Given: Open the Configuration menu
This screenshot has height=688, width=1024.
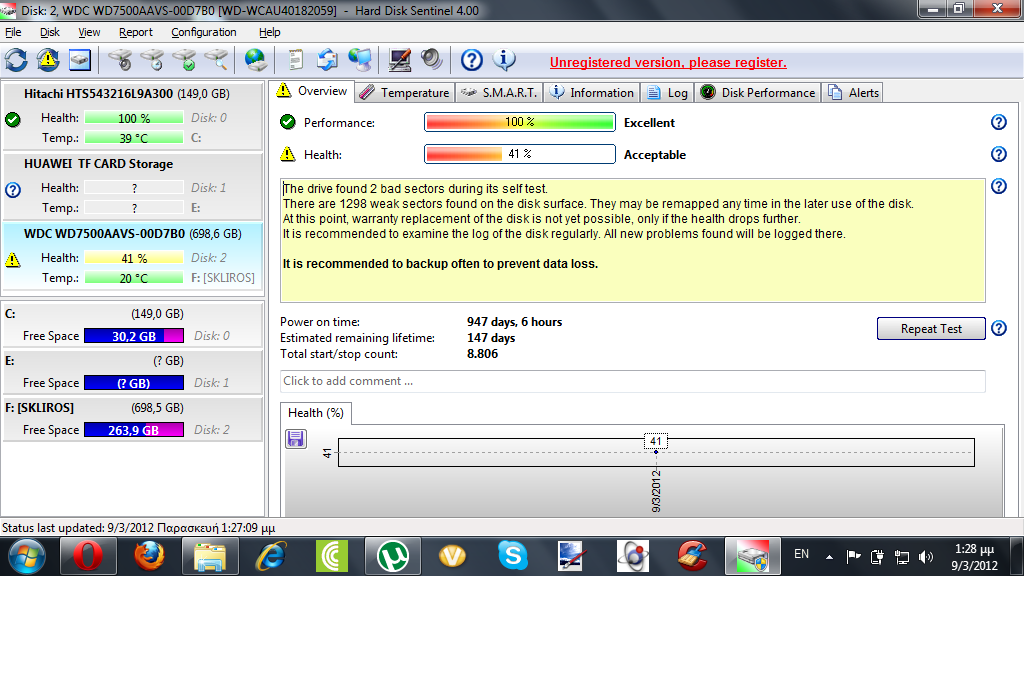Looking at the screenshot, I should (204, 32).
